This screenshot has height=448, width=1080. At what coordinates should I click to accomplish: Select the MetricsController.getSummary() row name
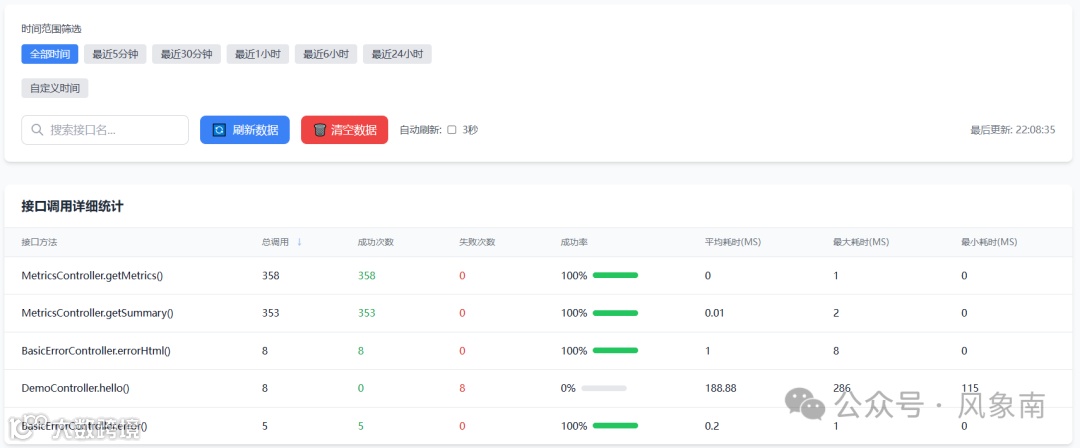tap(97, 313)
